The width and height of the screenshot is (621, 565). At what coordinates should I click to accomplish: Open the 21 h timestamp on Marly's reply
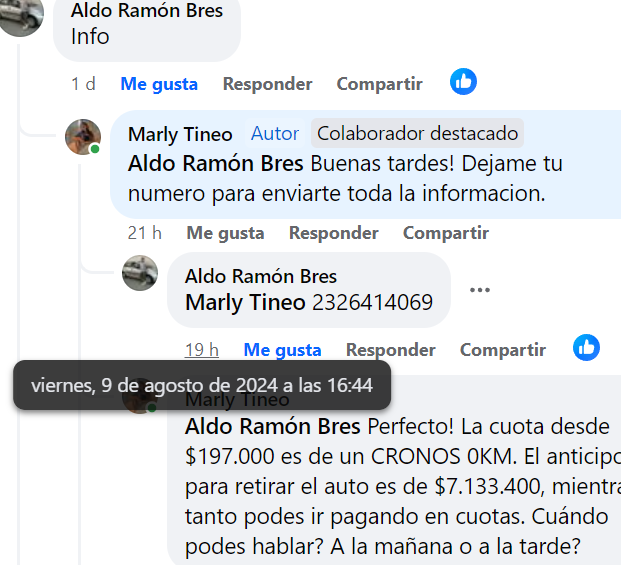click(145, 233)
